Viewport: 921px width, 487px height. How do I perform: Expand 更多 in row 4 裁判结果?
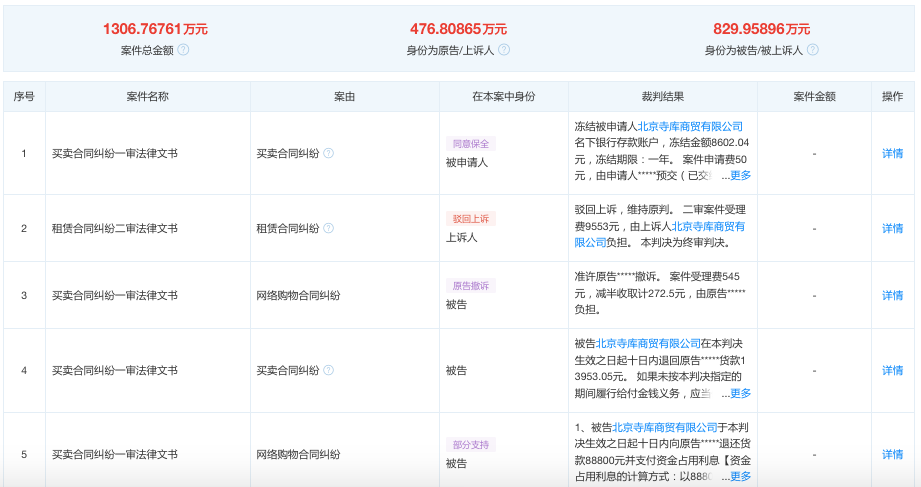click(x=739, y=393)
